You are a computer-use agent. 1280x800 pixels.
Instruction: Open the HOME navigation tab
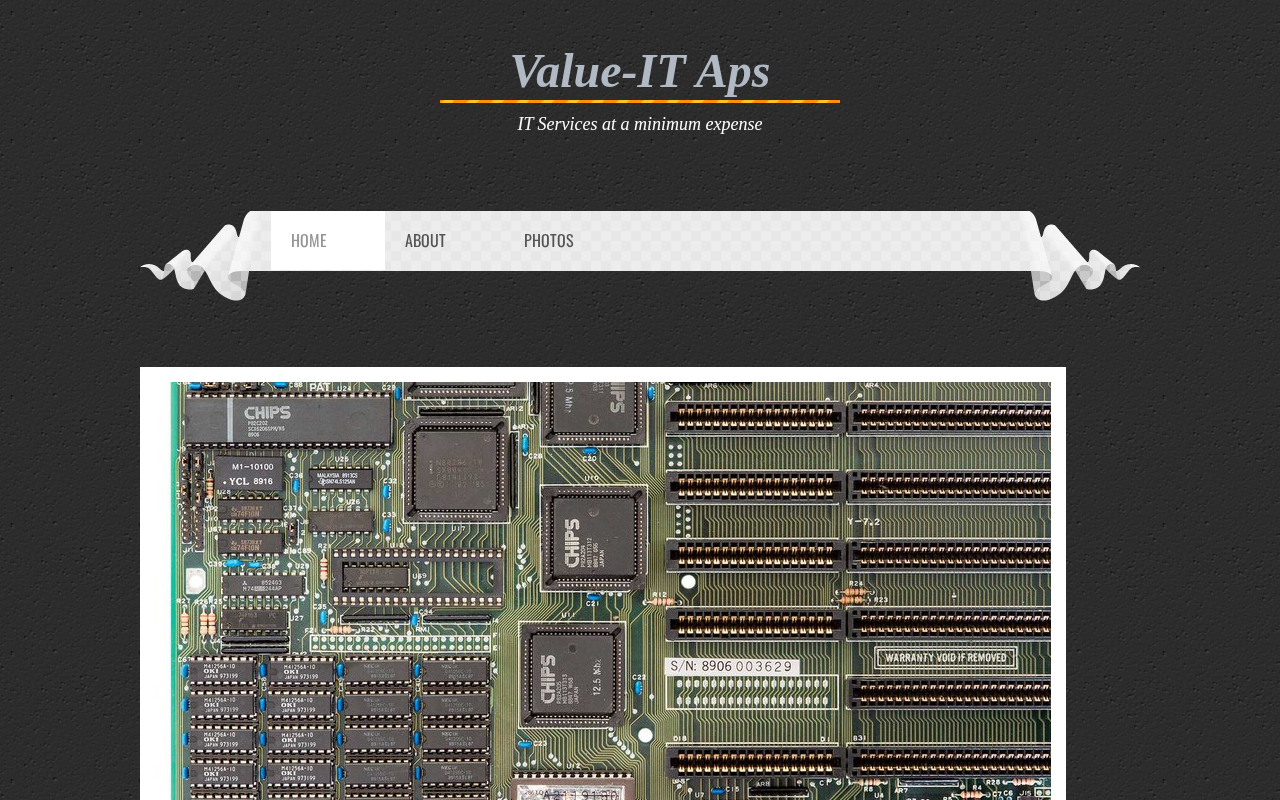(x=309, y=241)
